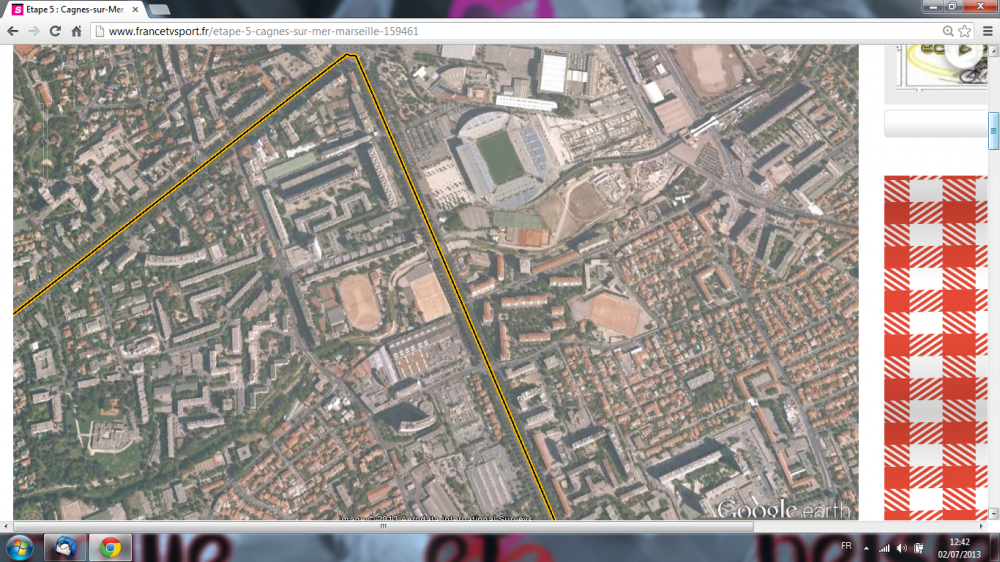Click the stadium on the satellite map

pyautogui.click(x=502, y=158)
